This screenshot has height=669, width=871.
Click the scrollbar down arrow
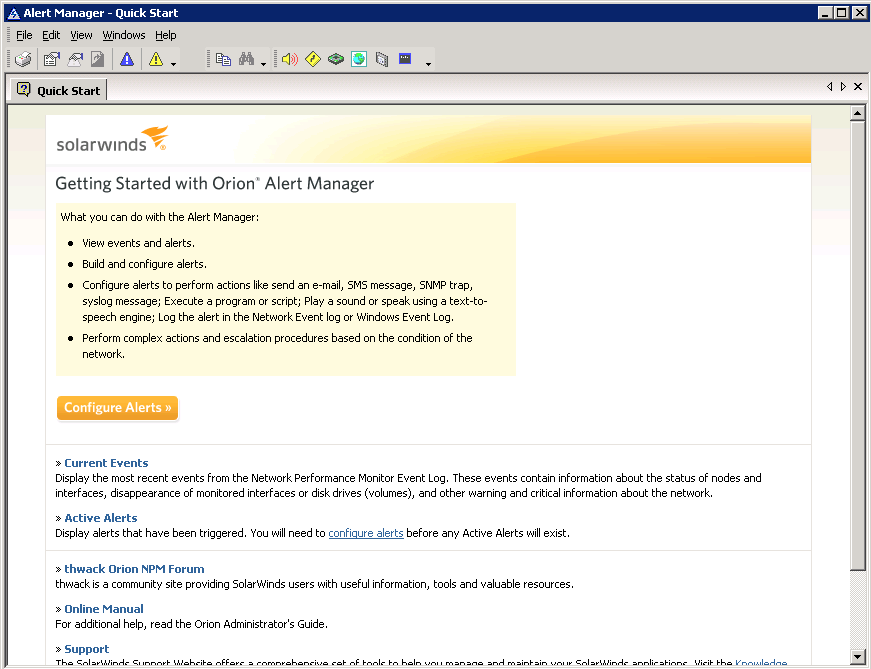click(x=858, y=656)
